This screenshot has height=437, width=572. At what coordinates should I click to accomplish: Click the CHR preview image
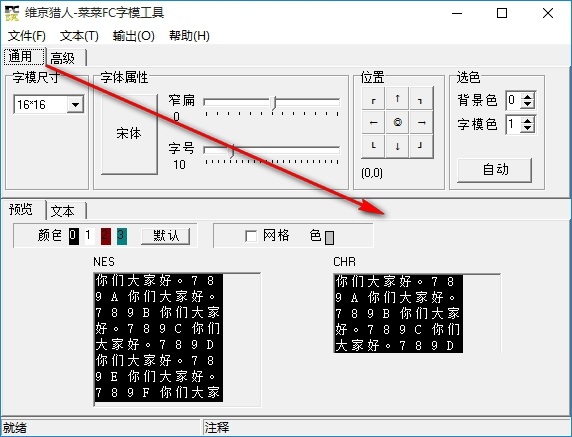(x=399, y=314)
